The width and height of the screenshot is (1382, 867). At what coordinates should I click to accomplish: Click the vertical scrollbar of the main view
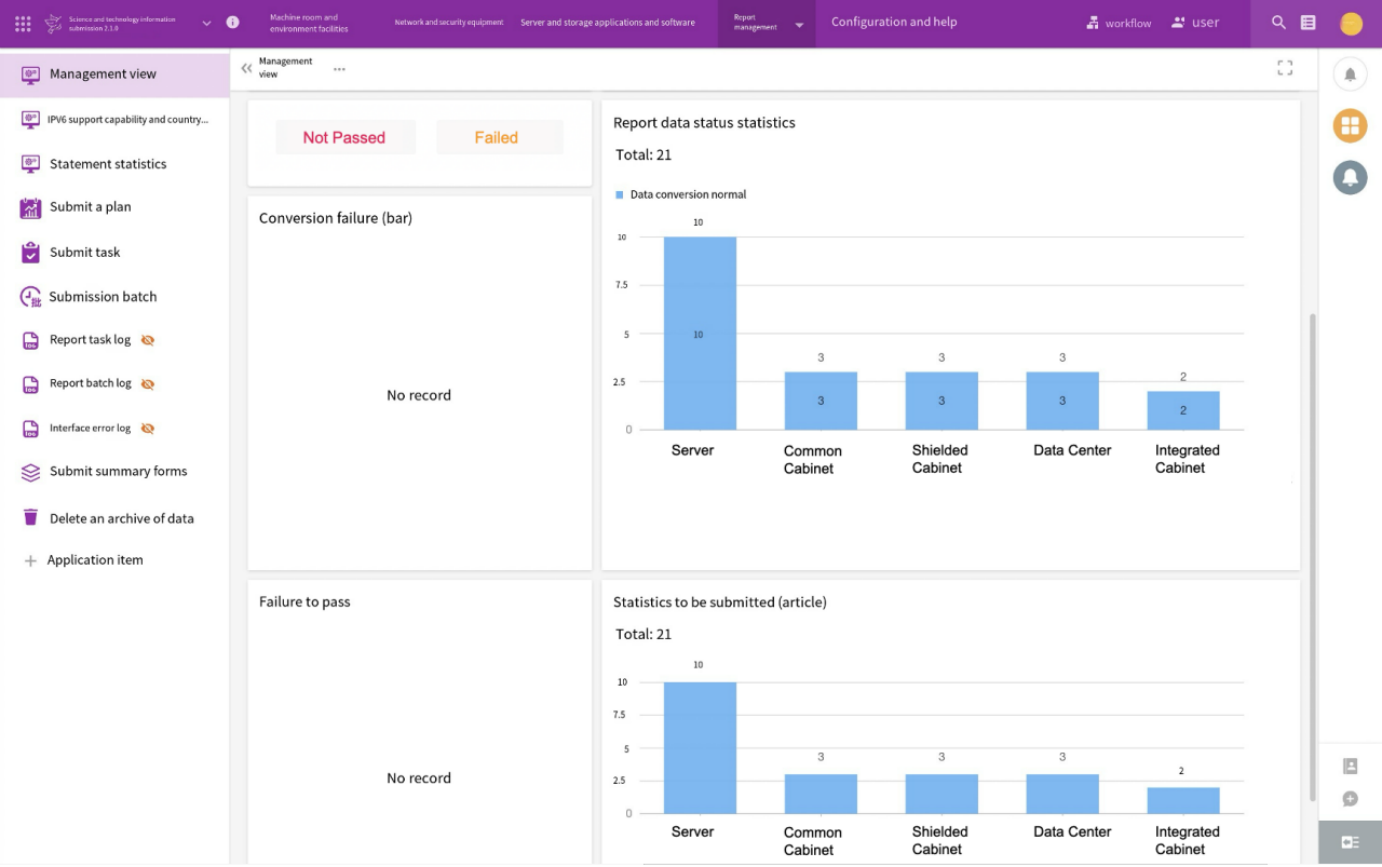[x=1313, y=555]
